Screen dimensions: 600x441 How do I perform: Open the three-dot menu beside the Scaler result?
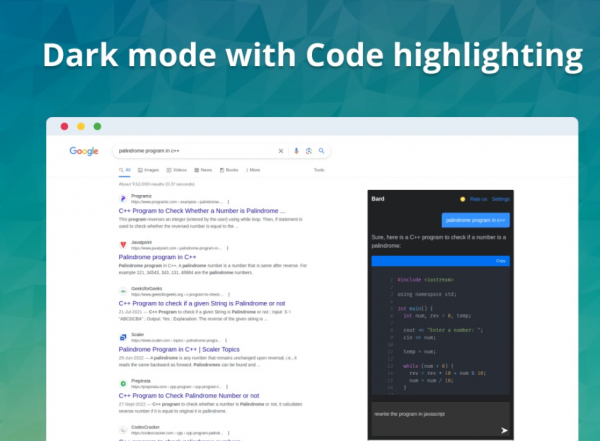[226, 340]
